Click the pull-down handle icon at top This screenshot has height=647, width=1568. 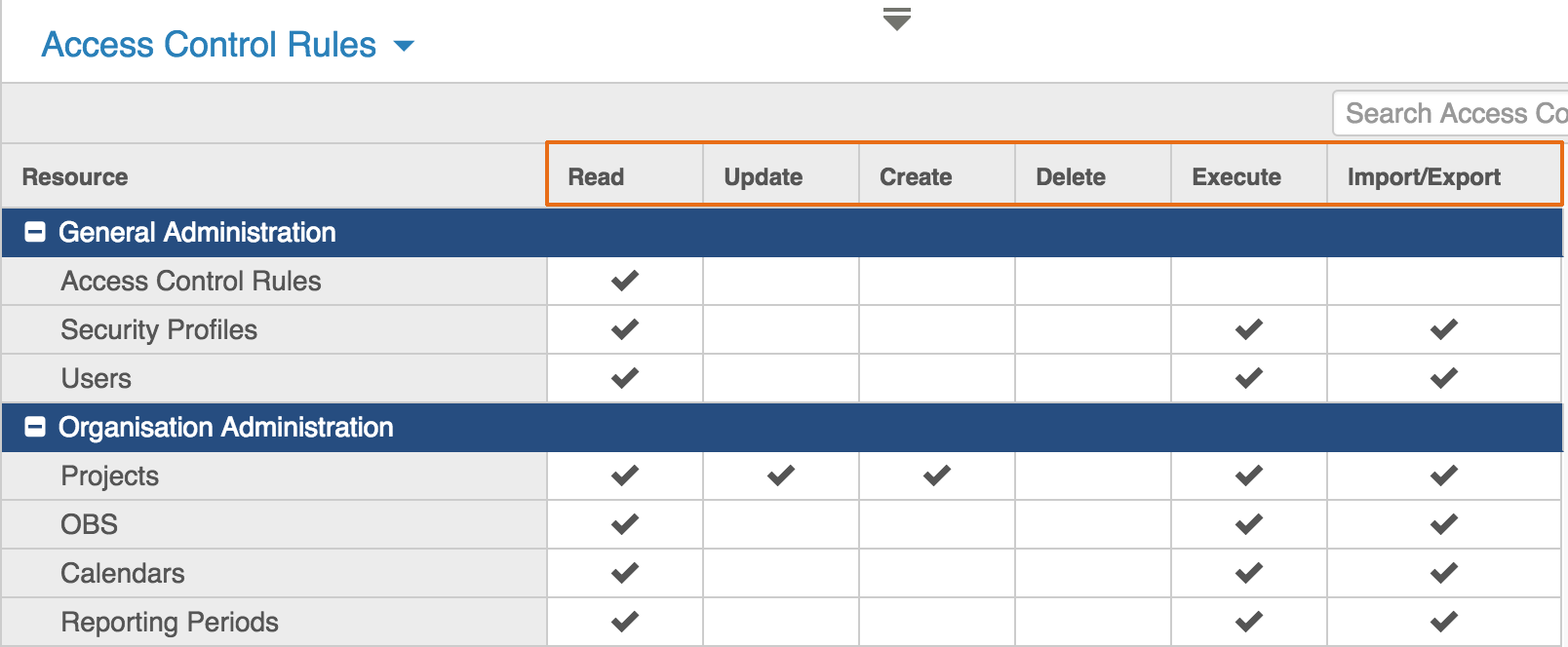896,19
